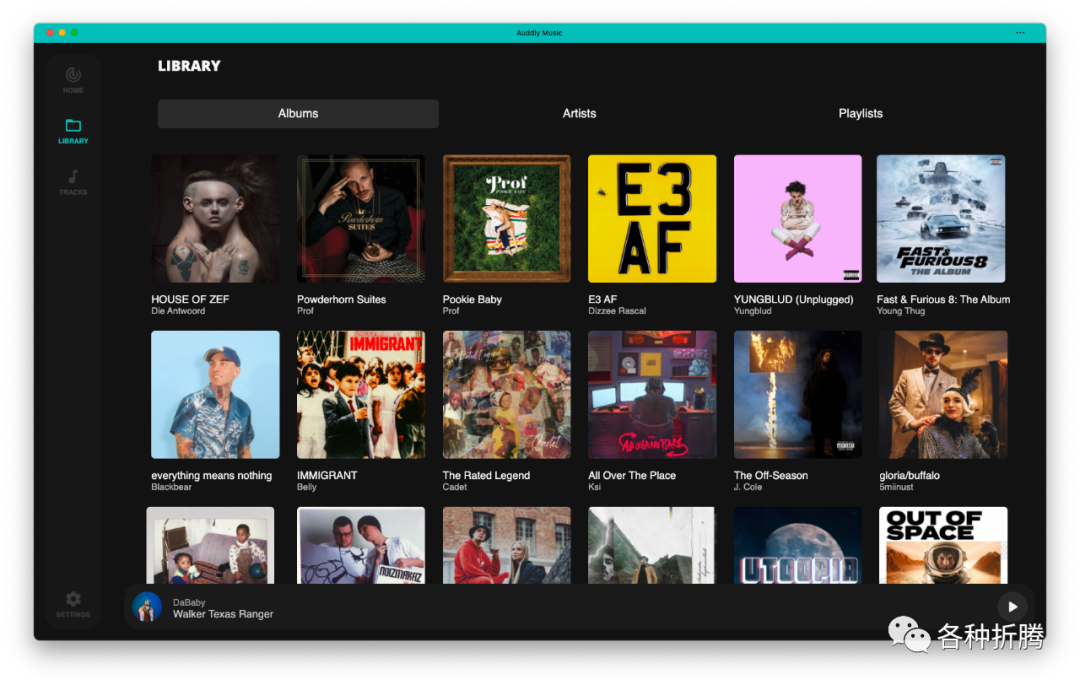Open Powderhorn Suites album cover
Screen dimensions: 1080x685
(361, 219)
